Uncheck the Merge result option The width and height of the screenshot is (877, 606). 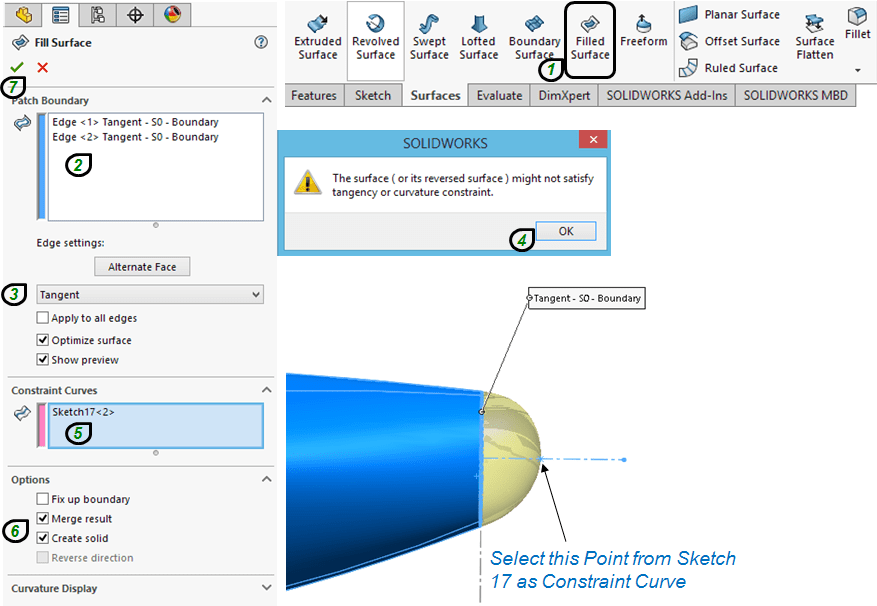click(x=42, y=519)
